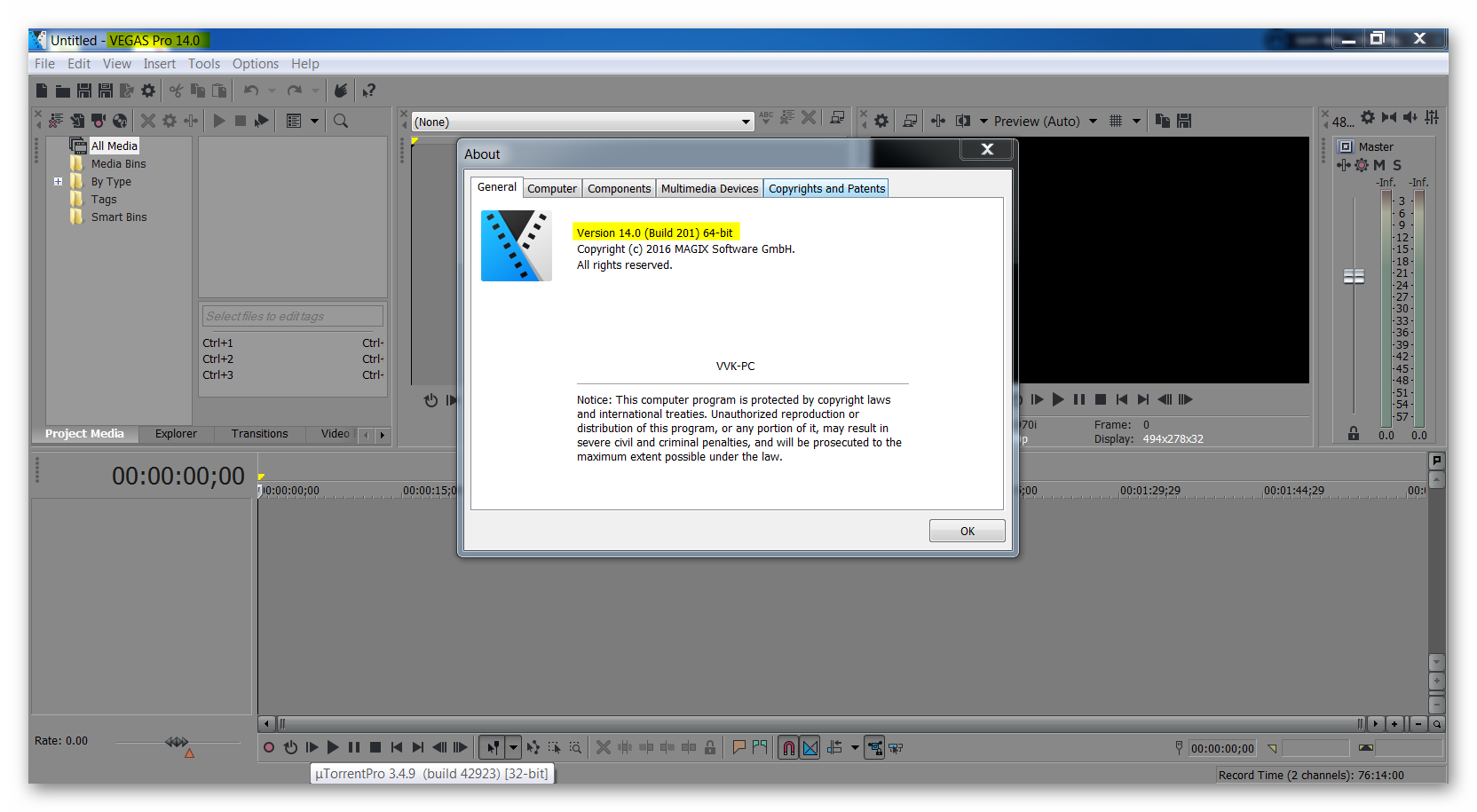This screenshot has height=812, width=1477.
Task: Click the Insert Marker icon in the bottom toolbar
Action: (738, 748)
